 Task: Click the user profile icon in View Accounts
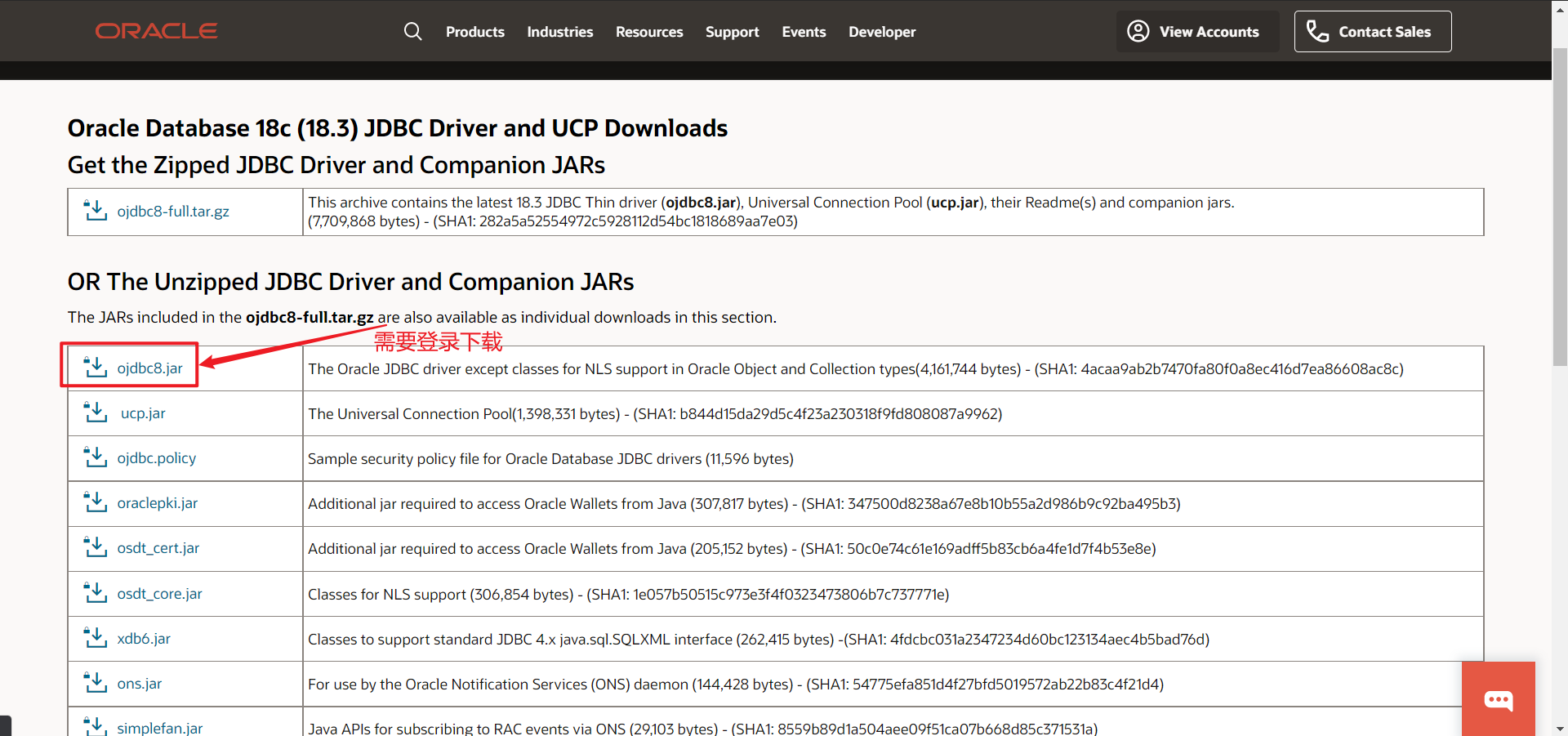tap(1138, 31)
